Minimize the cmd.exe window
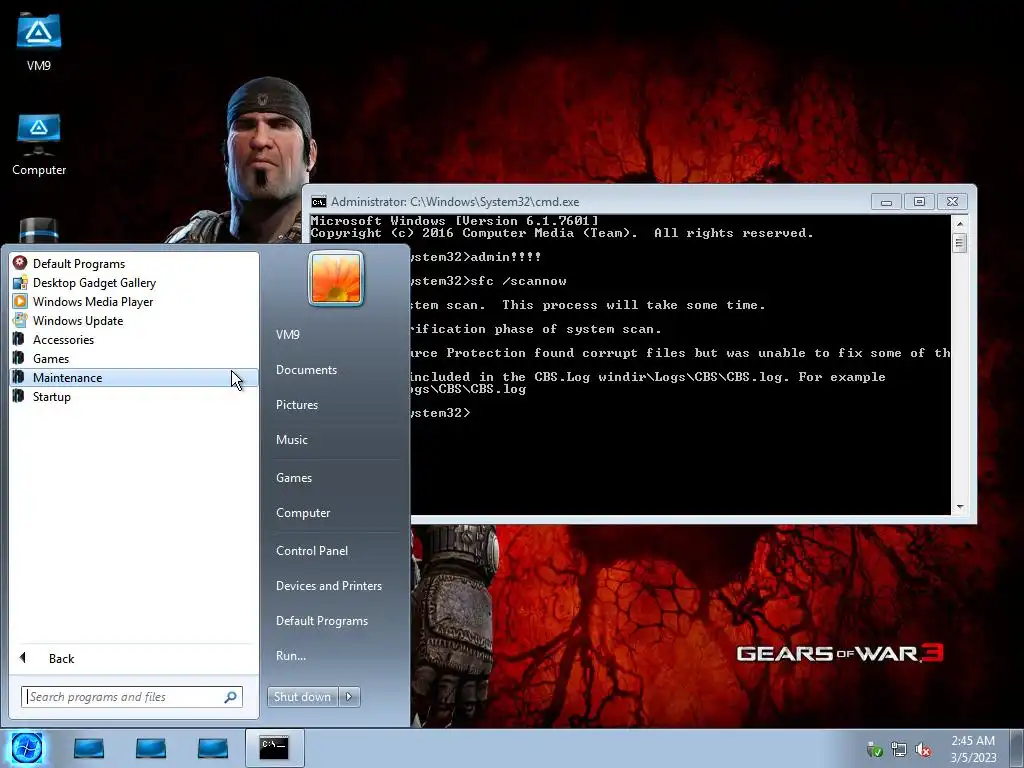1024x768 pixels. click(886, 202)
